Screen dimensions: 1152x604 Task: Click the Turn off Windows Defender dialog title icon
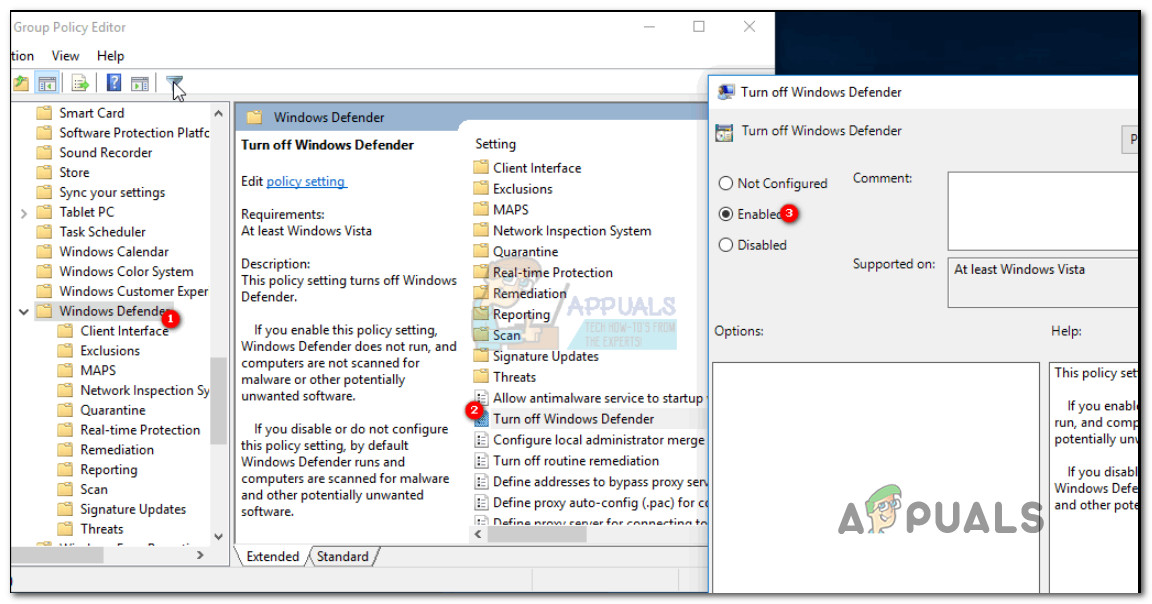pyautogui.click(x=726, y=92)
